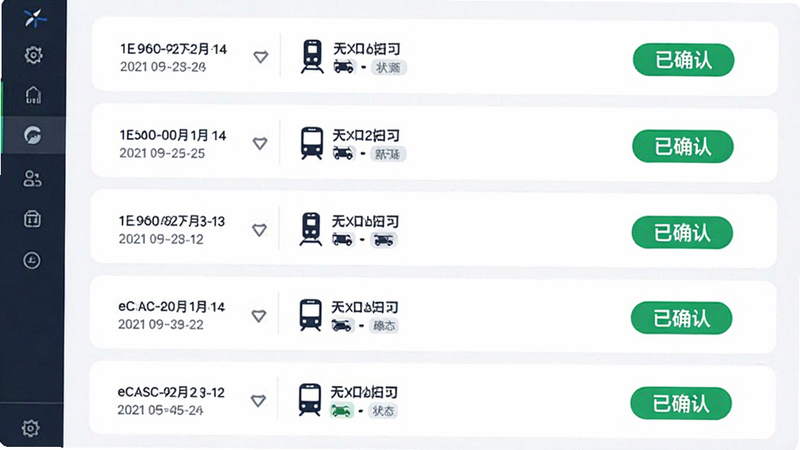Click train icon in 1E960 2021 09-28-26 row
This screenshot has width=800, height=450.
pyautogui.click(x=312, y=57)
